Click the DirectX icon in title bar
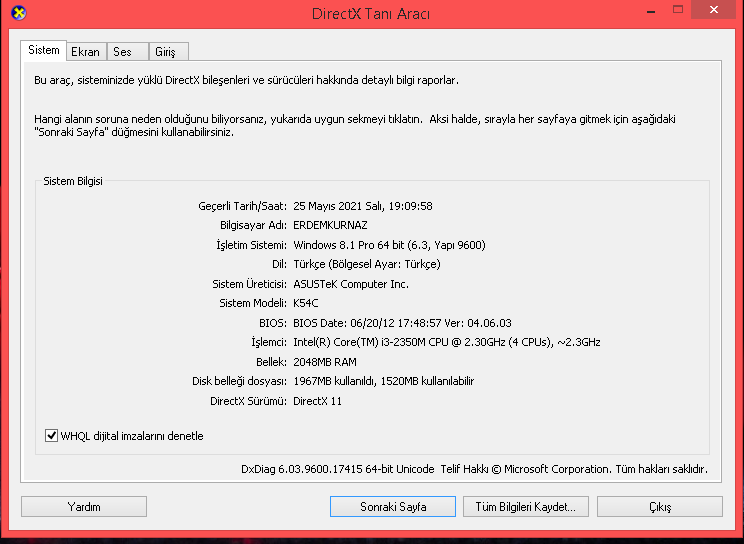Image resolution: width=744 pixels, height=544 pixels. (19, 13)
